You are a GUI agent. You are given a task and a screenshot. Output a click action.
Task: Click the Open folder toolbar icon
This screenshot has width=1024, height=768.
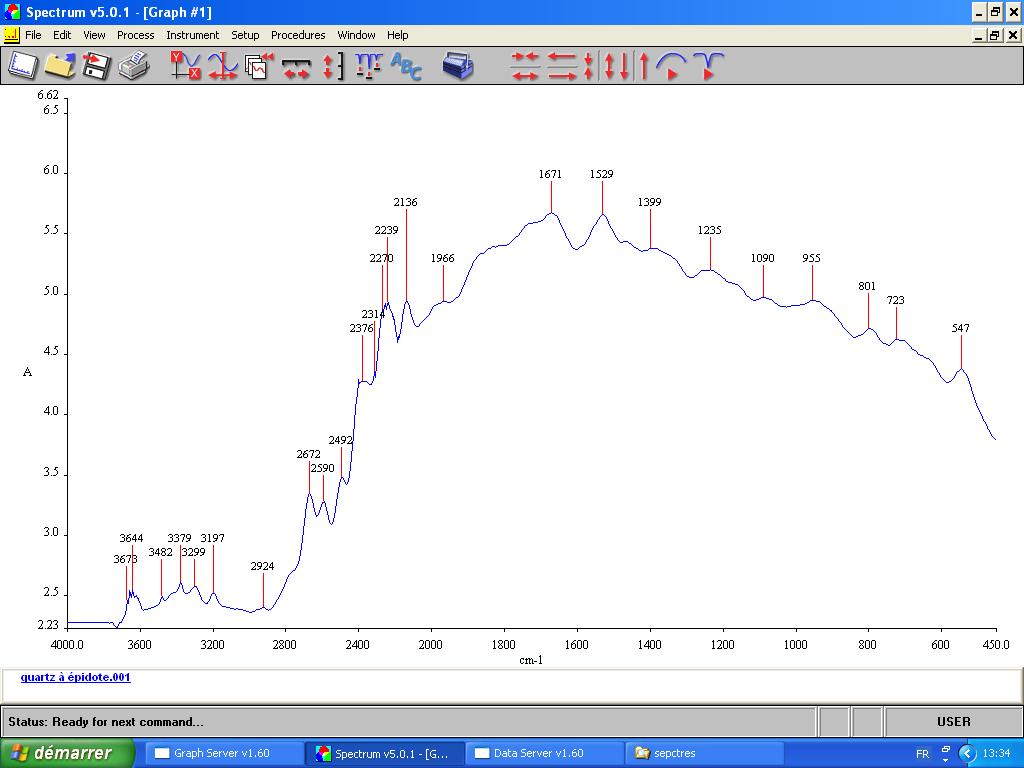[59, 66]
